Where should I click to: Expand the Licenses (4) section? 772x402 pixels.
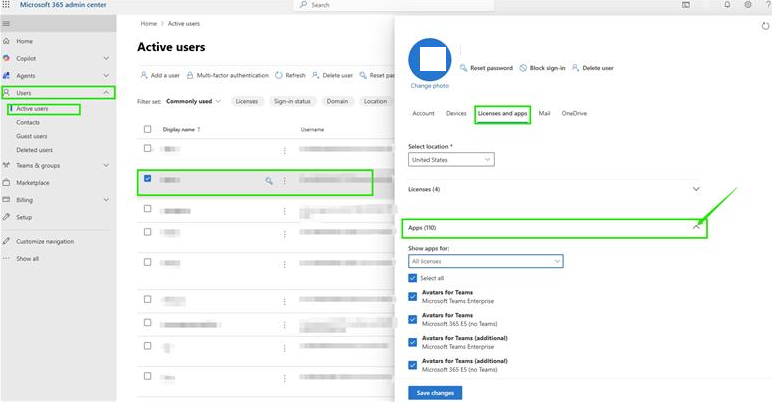pos(696,189)
